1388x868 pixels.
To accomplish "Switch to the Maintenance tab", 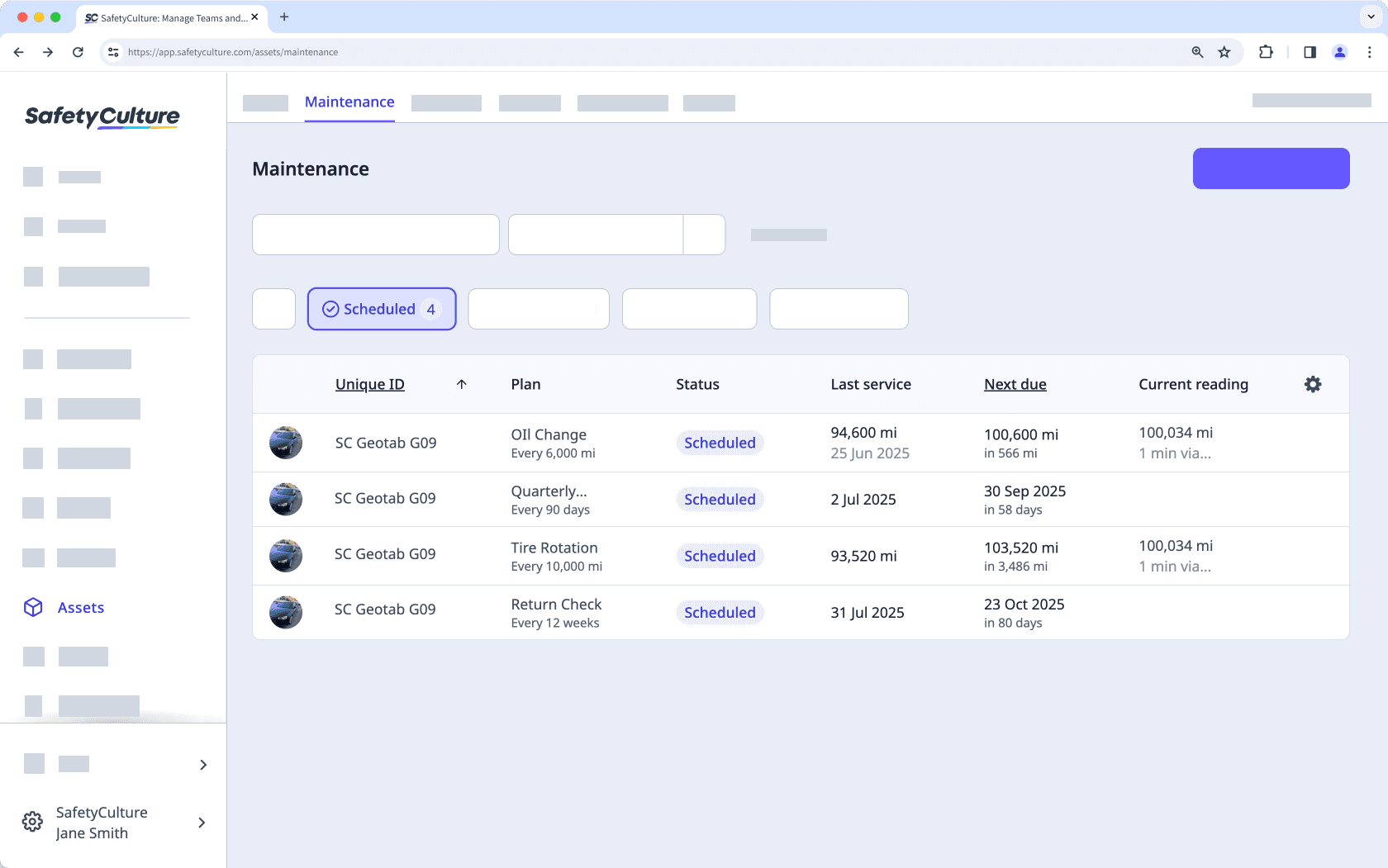I will 349,102.
